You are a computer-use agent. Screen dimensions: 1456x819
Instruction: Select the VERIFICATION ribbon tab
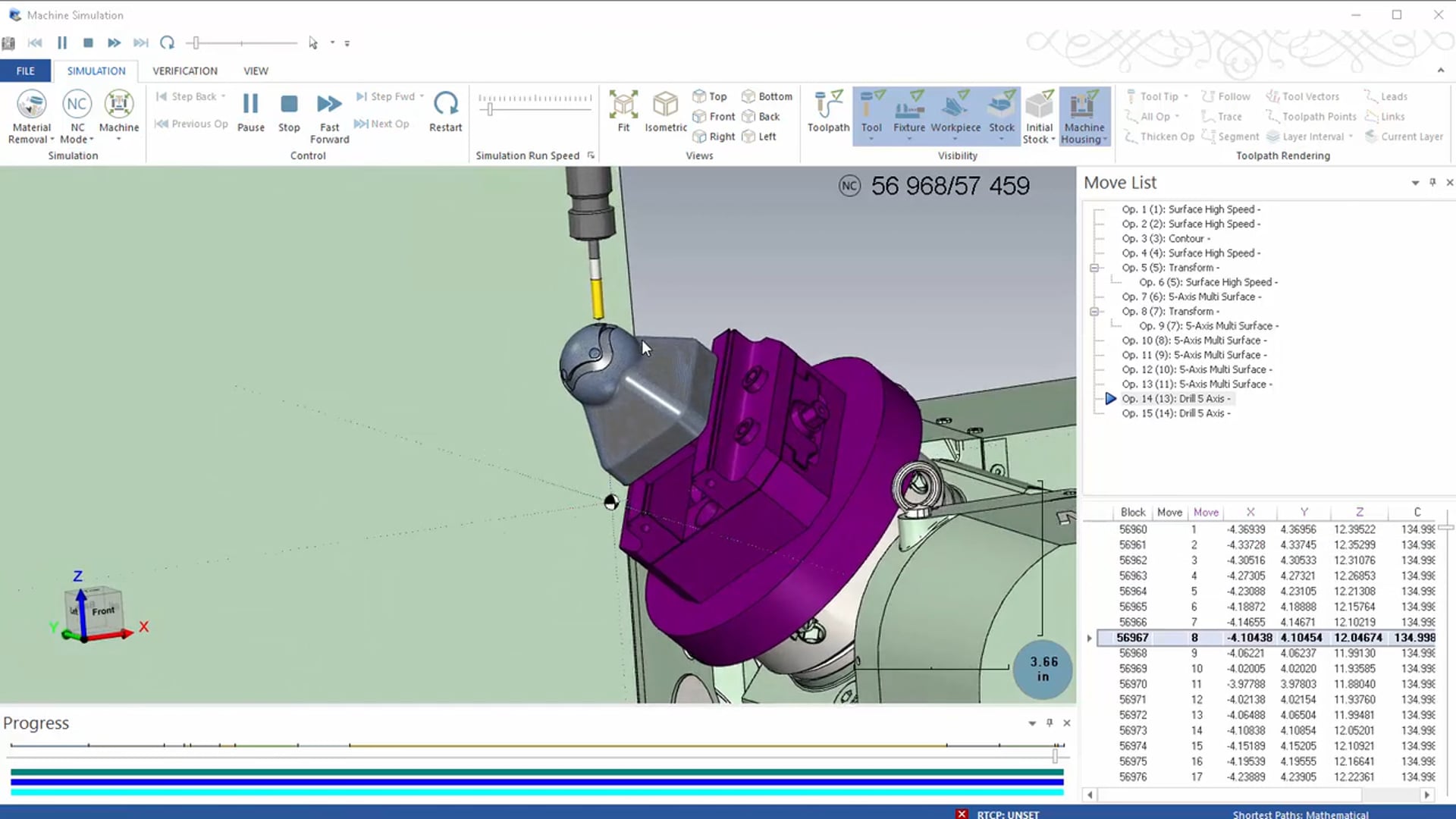(x=185, y=70)
